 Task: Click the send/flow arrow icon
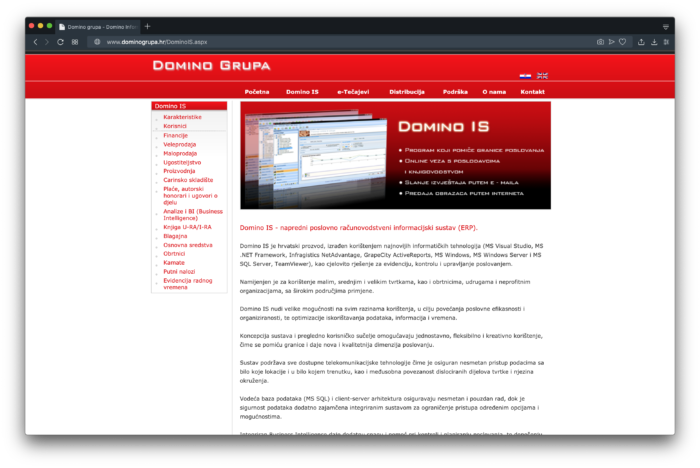[x=611, y=42]
